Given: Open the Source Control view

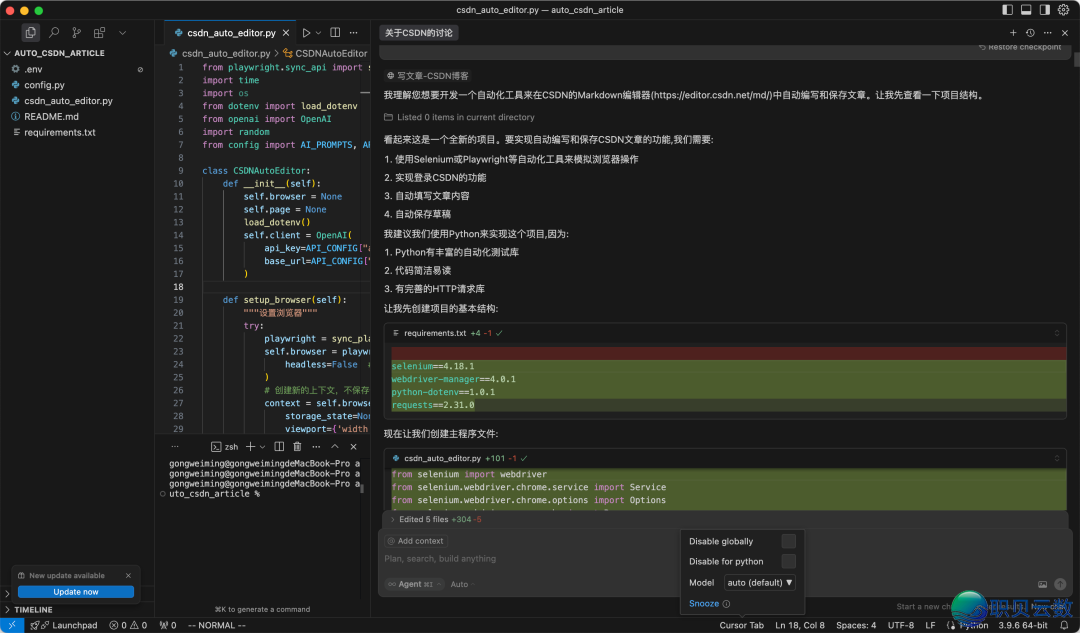Looking at the screenshot, I should coord(77,33).
